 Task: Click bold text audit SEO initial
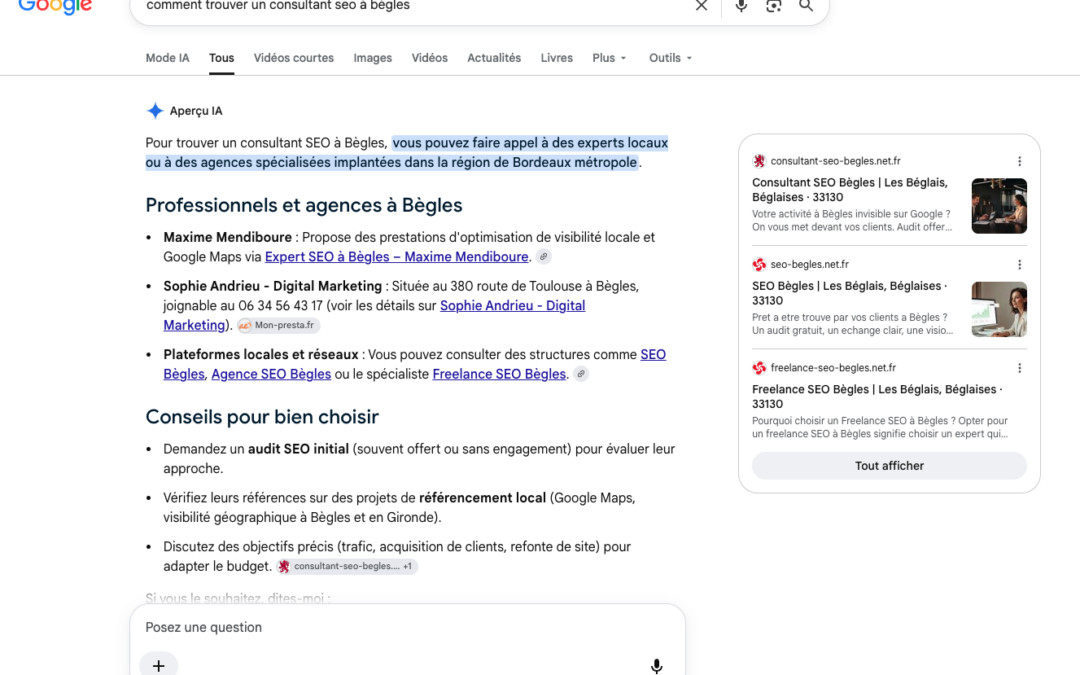tap(298, 449)
